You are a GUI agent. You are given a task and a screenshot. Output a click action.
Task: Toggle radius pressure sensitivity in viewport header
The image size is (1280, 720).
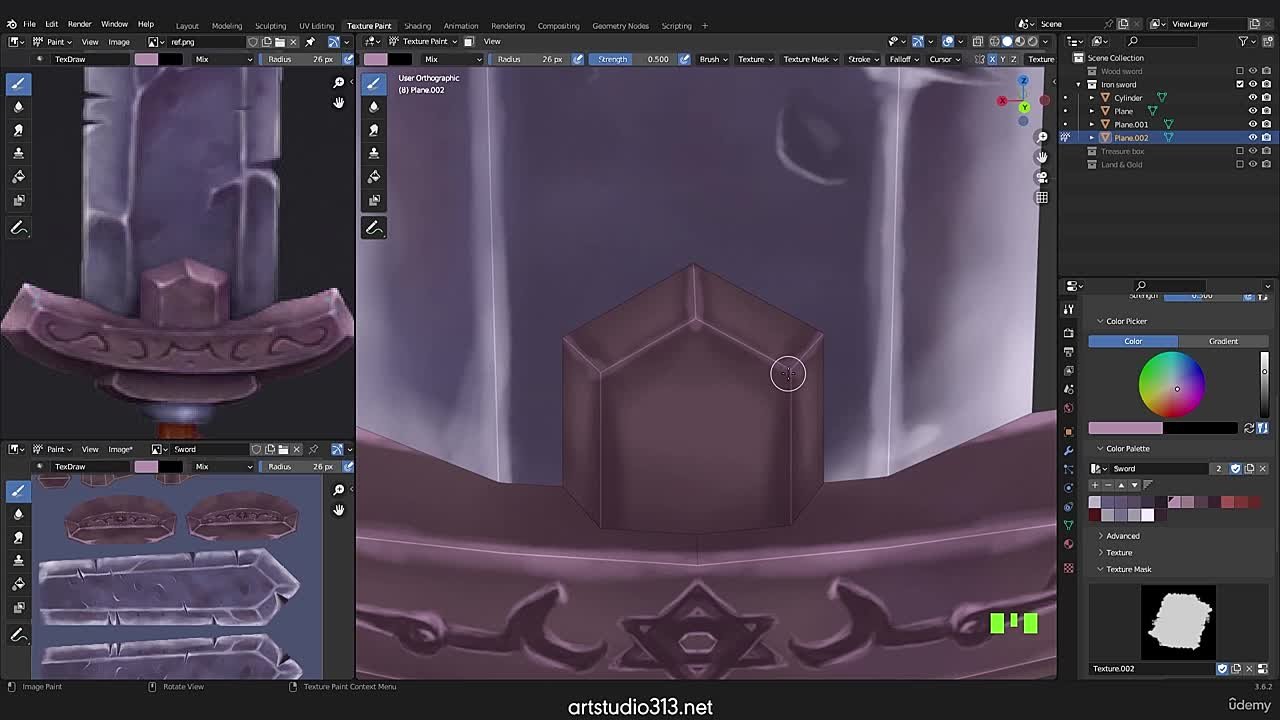[x=578, y=59]
